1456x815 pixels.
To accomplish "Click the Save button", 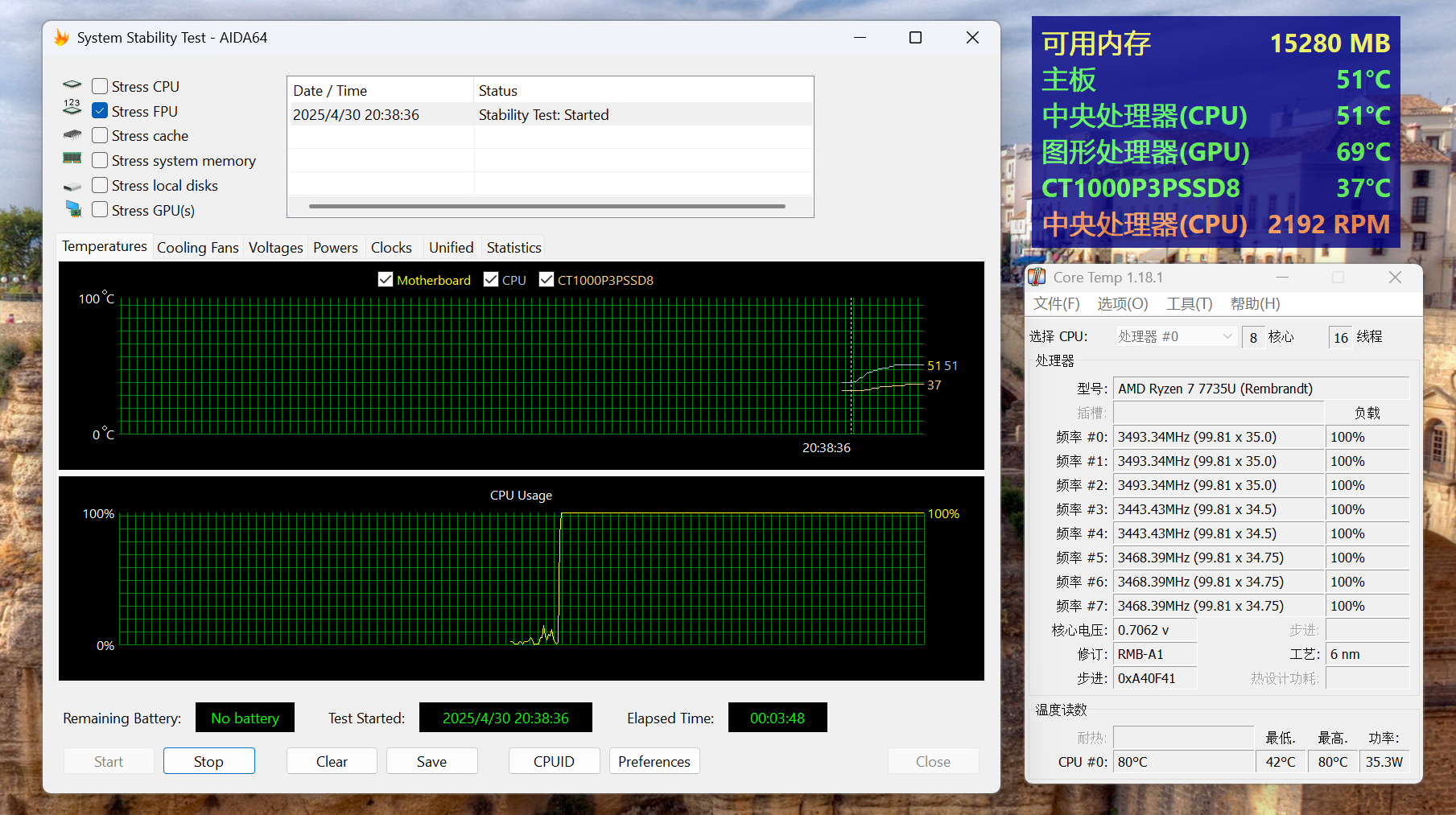I will click(431, 761).
